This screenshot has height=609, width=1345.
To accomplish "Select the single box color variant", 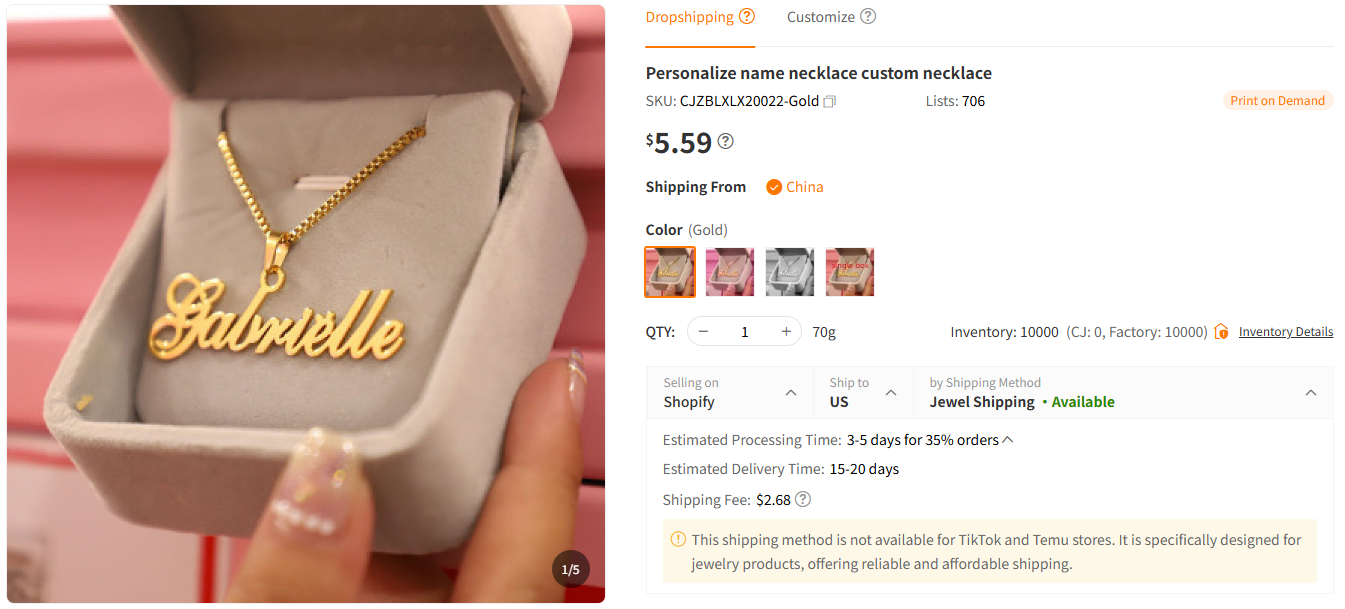I will click(x=850, y=271).
